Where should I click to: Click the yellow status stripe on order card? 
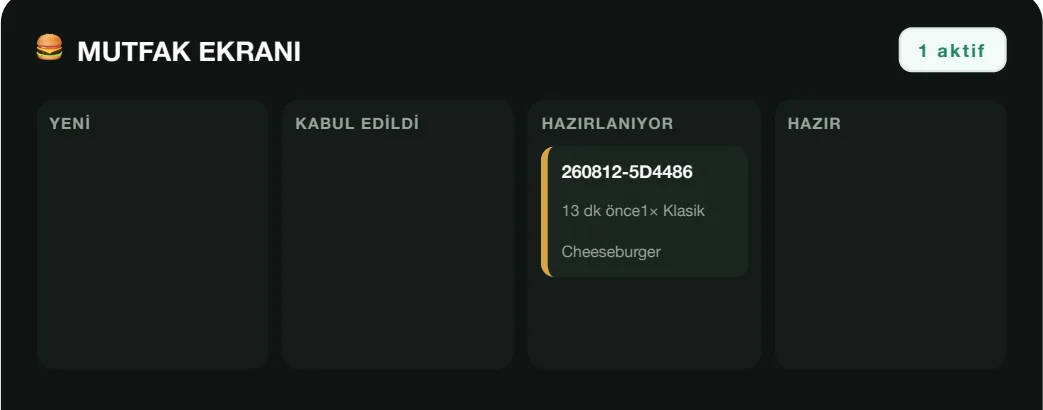[545, 212]
